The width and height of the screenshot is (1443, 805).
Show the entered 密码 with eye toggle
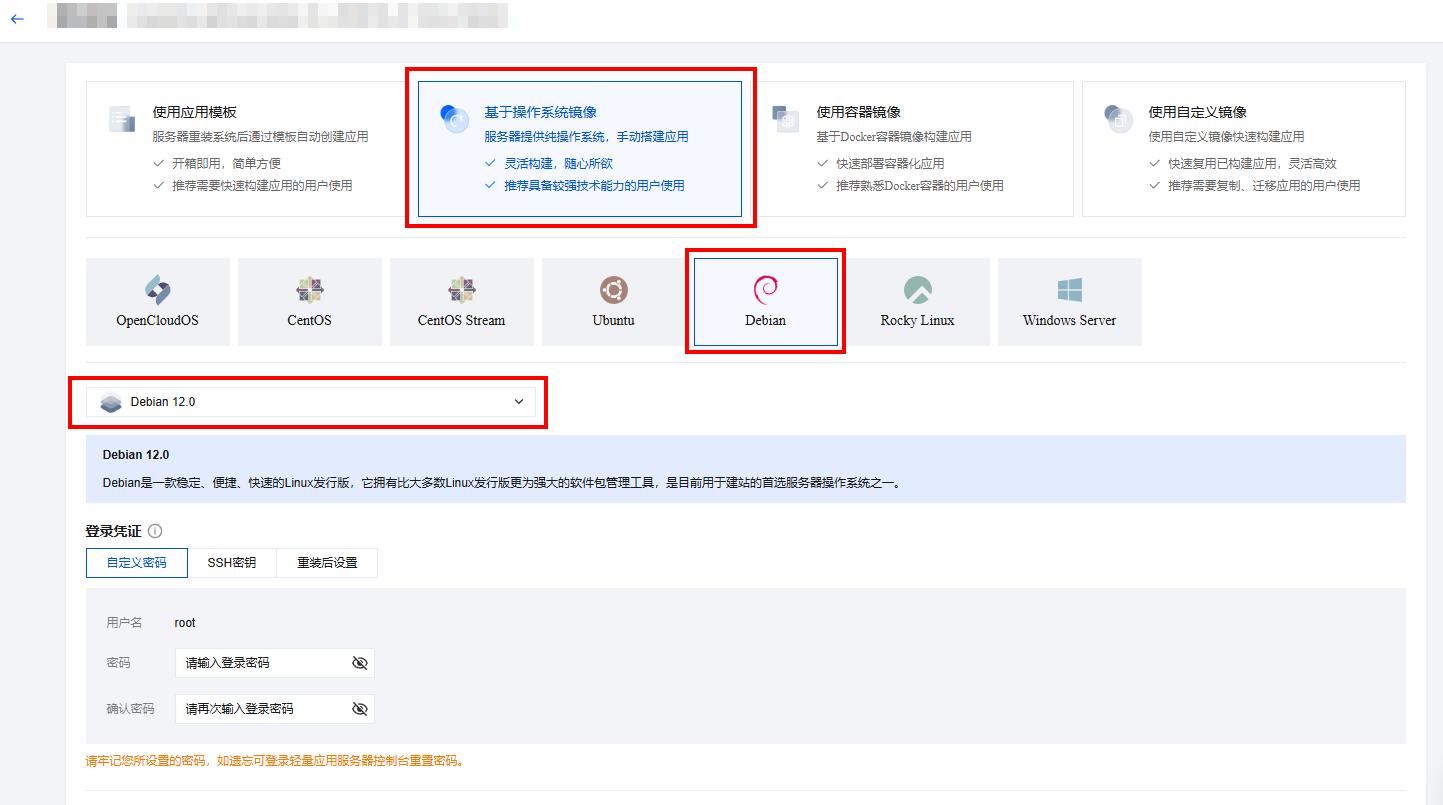pos(359,662)
